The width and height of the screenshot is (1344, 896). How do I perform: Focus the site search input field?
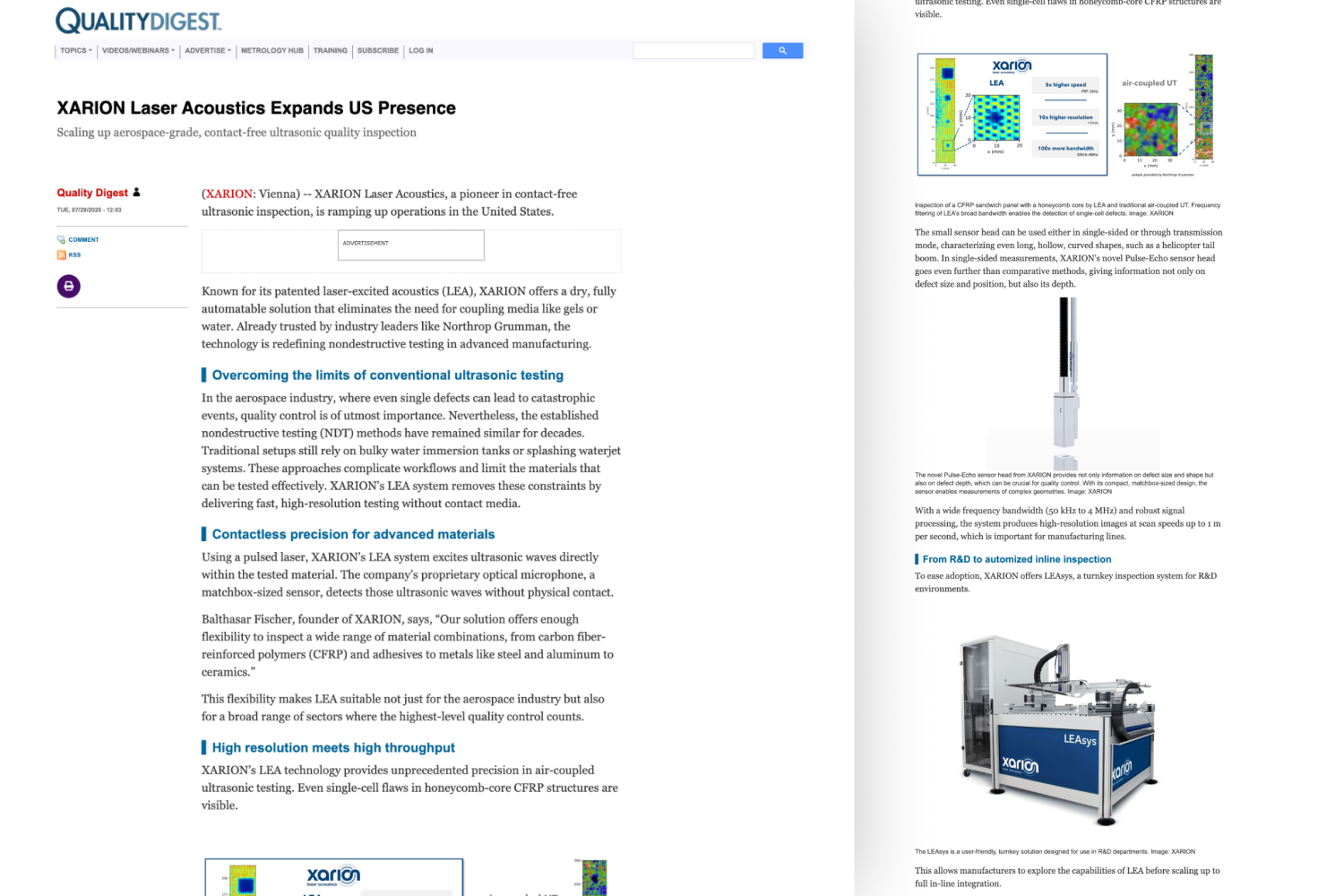click(x=694, y=51)
